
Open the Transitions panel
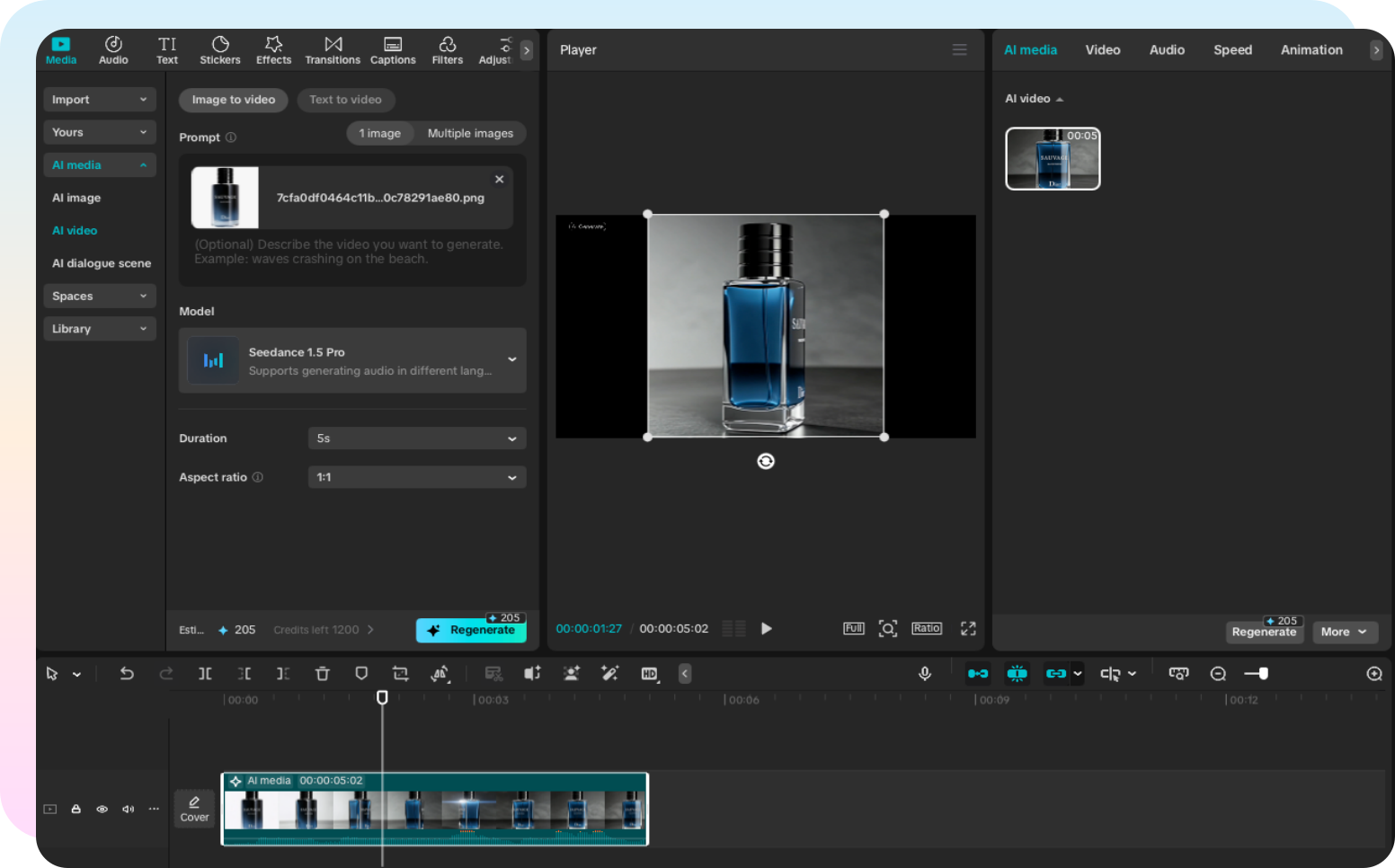(x=332, y=50)
